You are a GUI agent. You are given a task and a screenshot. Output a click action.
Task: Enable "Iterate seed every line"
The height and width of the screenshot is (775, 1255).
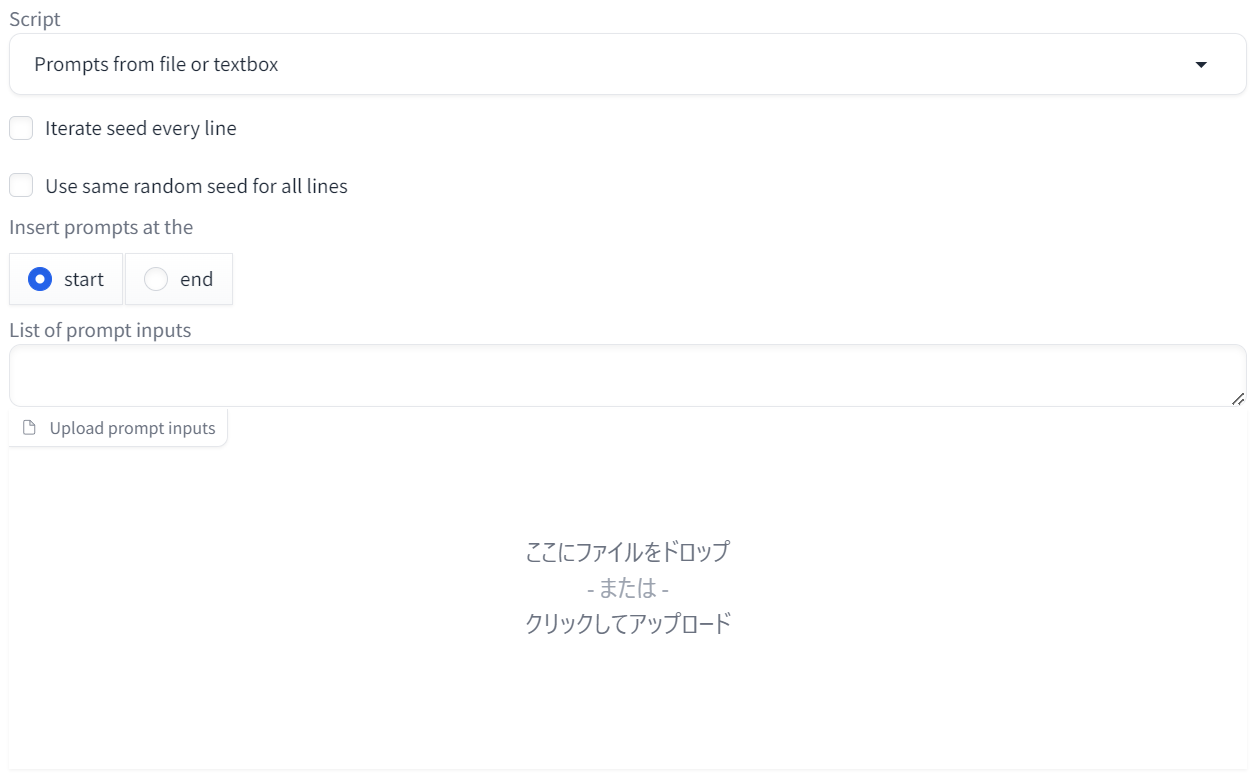click(20, 128)
